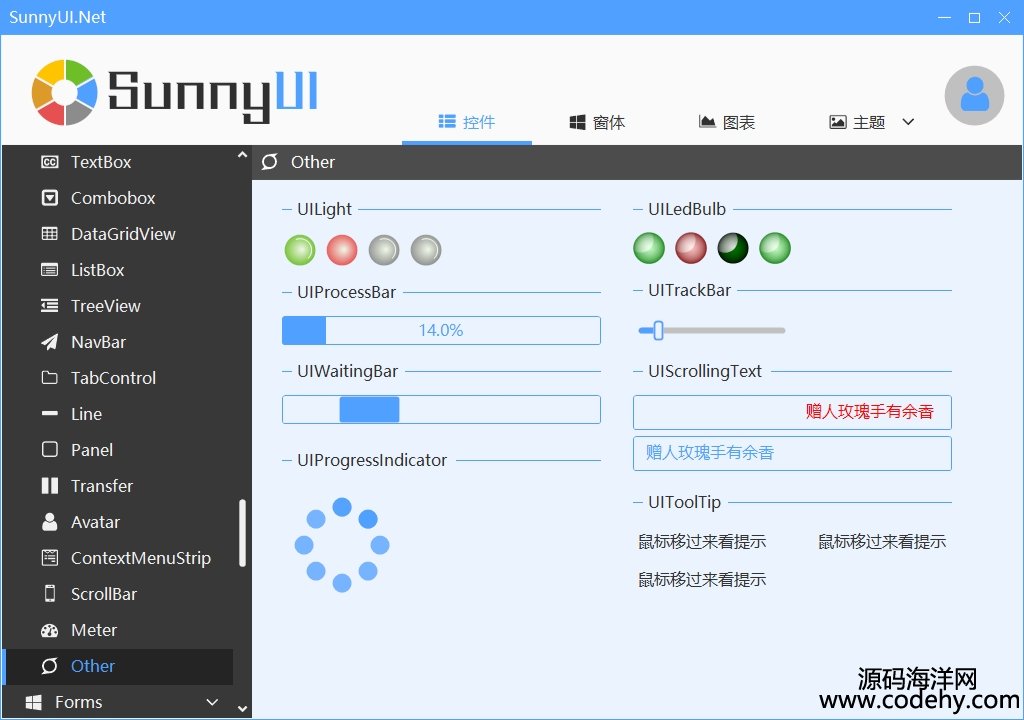Image resolution: width=1024 pixels, height=720 pixels.
Task: Select Meter in the sidebar
Action: pyautogui.click(x=118, y=630)
